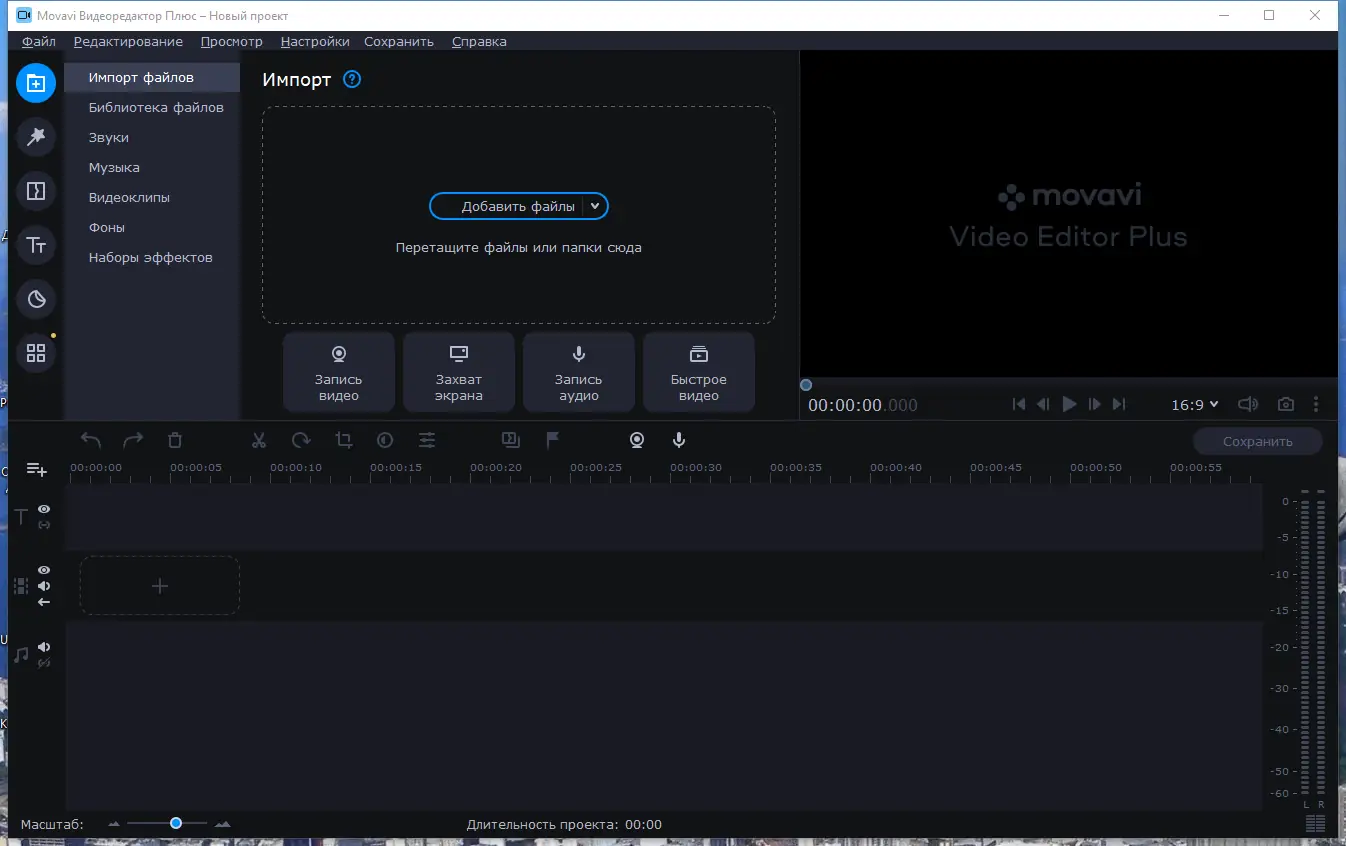1346x846 pixels.
Task: Click the rotate clip icon
Action: [301, 440]
